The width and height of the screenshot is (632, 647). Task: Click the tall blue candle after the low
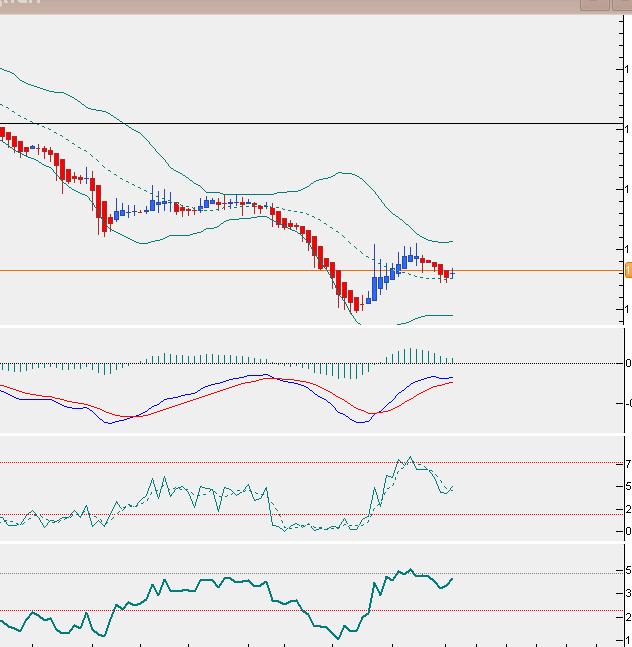coord(375,289)
